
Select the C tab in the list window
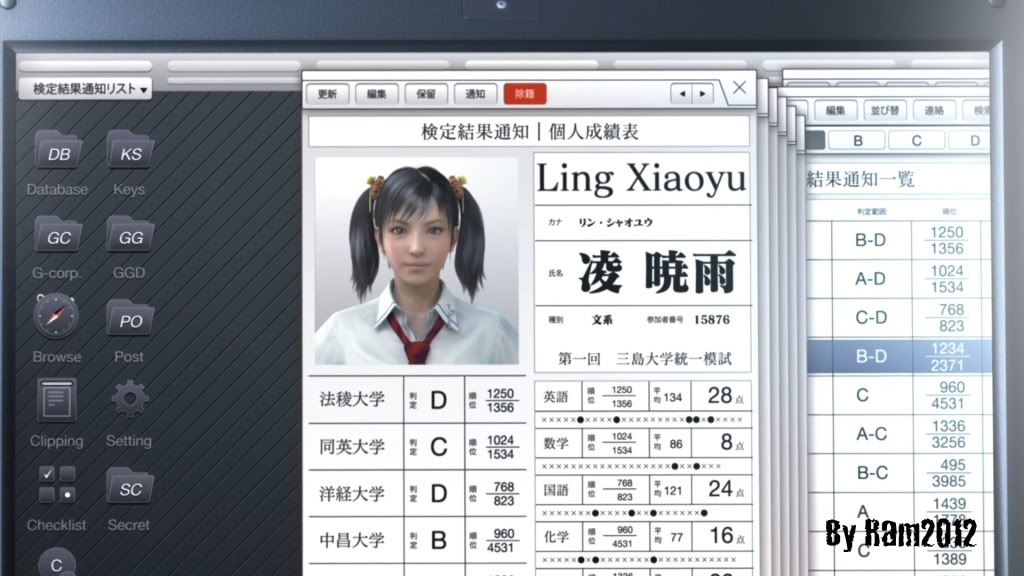point(916,140)
